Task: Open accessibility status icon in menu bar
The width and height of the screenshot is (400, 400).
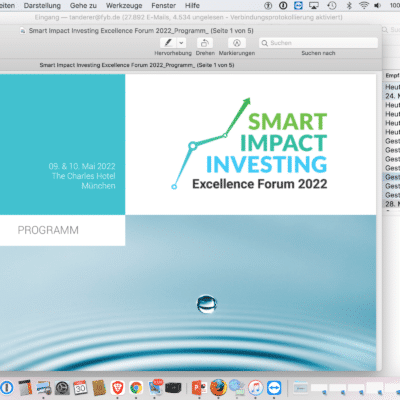Action: (x=268, y=5)
